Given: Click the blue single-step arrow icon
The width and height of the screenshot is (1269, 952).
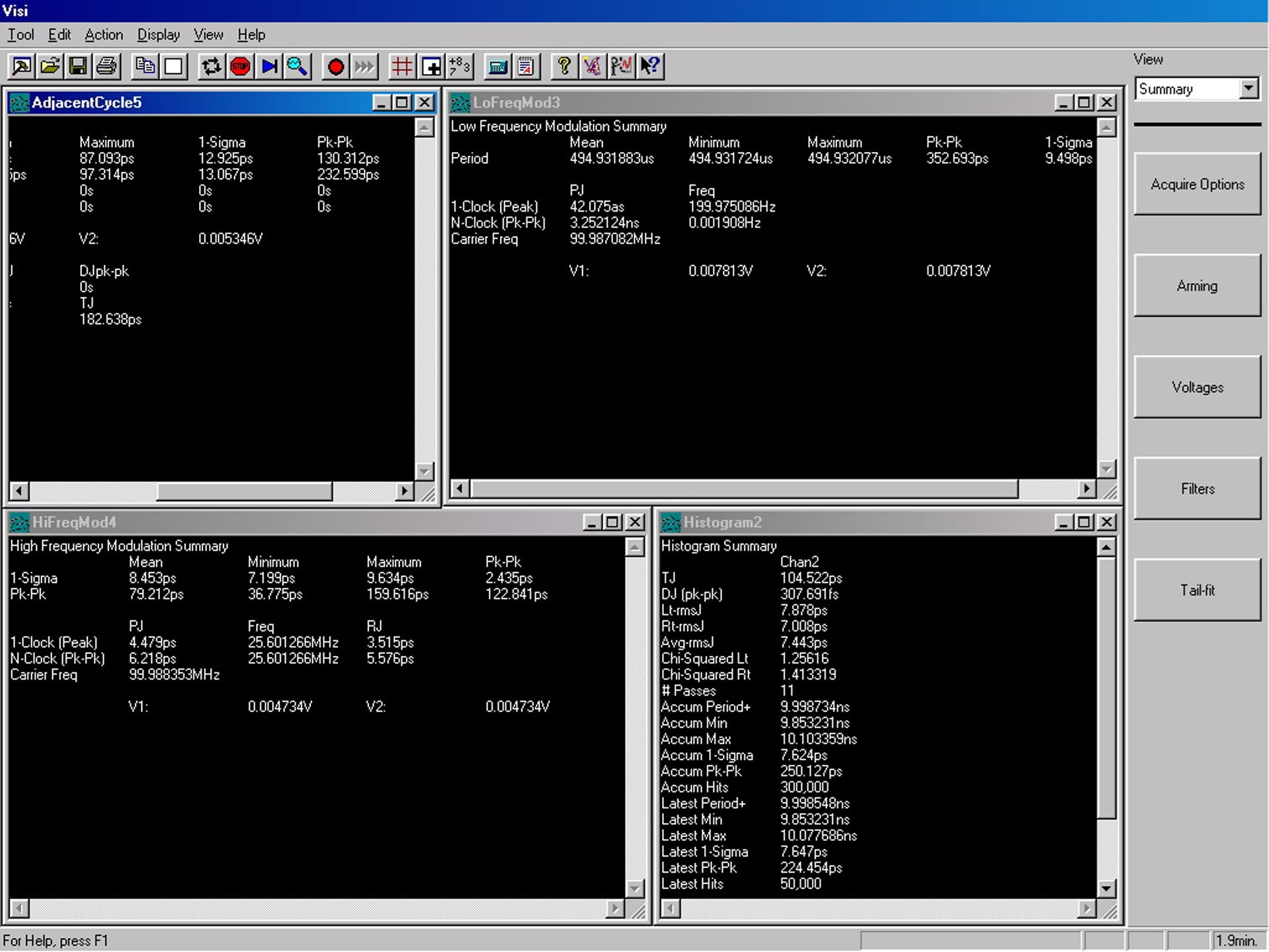Looking at the screenshot, I should (269, 66).
